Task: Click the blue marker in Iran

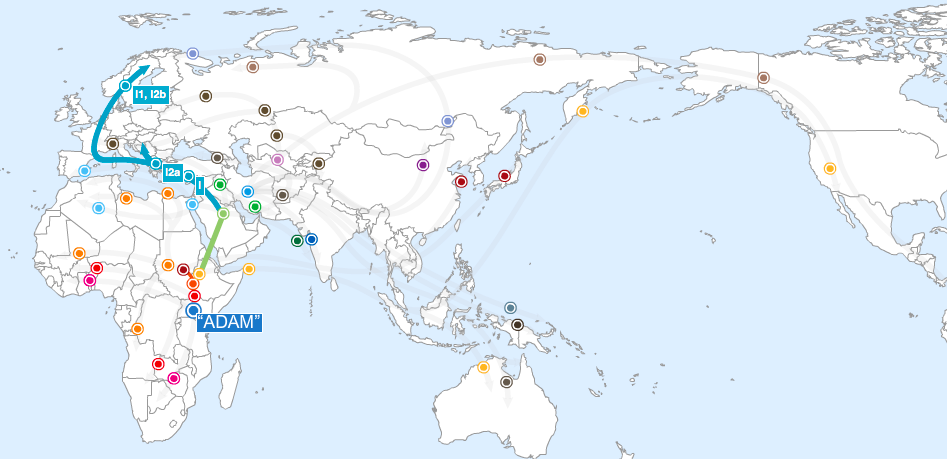Action: pyautogui.click(x=247, y=191)
